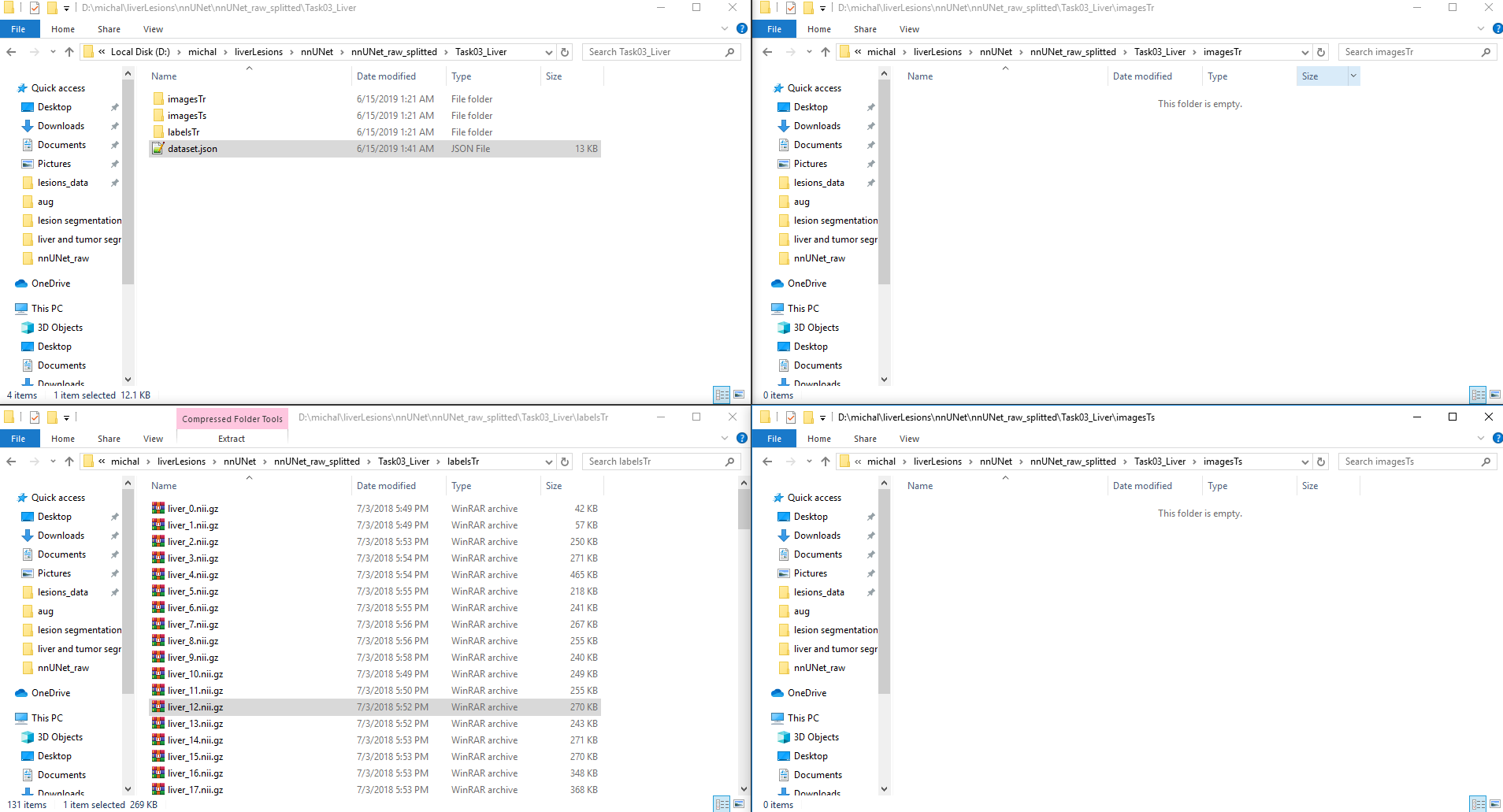The width and height of the screenshot is (1503, 812).
Task: Refresh the imagesTr folder view
Action: [1322, 51]
